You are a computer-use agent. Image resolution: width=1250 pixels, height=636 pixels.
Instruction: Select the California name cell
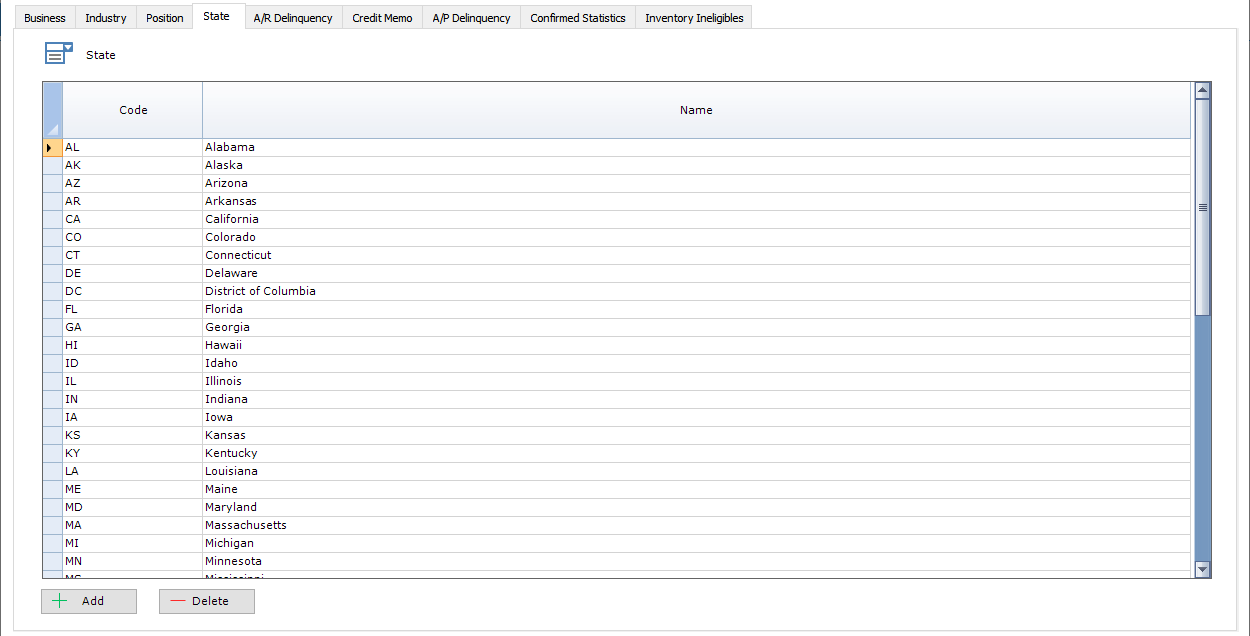click(x=696, y=219)
